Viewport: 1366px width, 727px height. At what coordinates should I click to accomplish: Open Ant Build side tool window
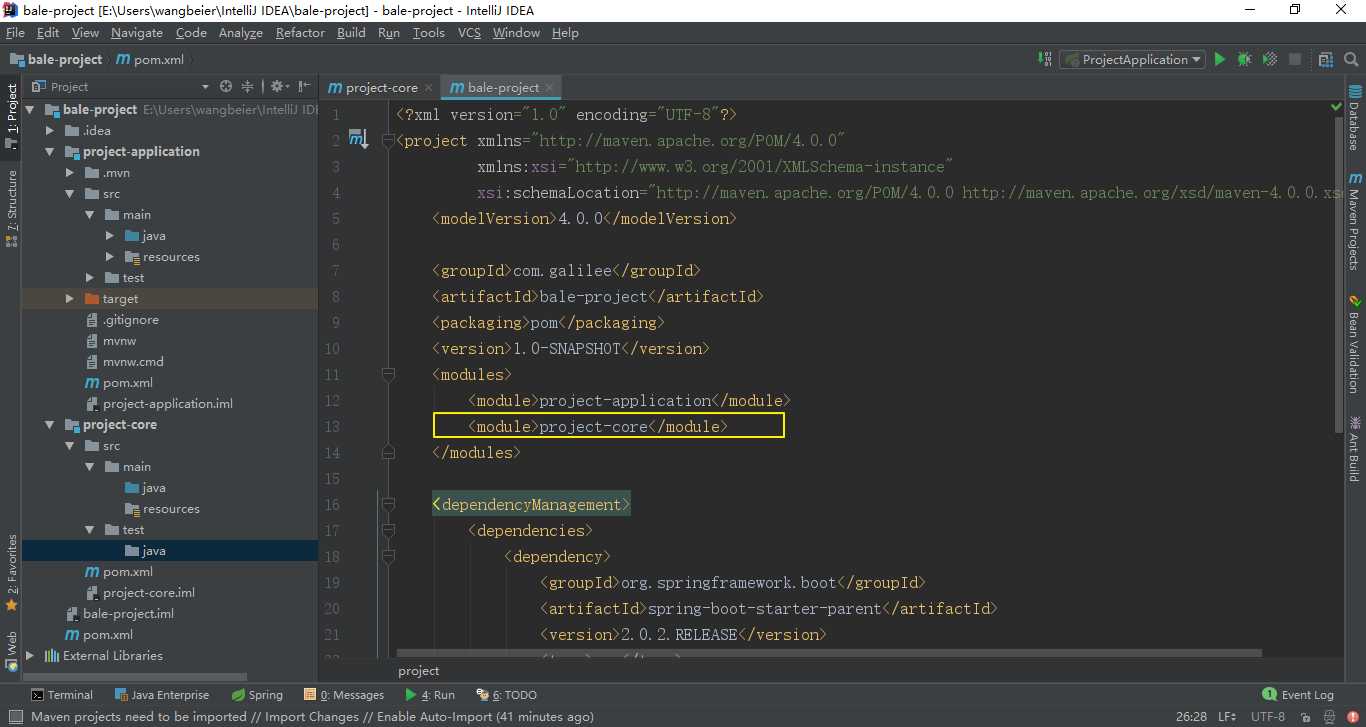[x=1355, y=449]
